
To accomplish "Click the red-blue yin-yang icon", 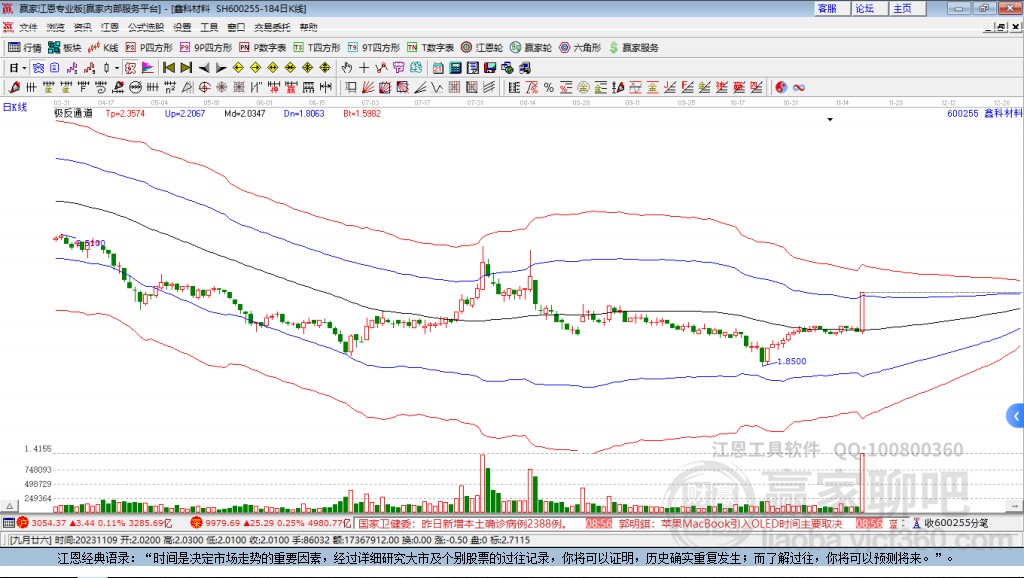I will 781,88.
